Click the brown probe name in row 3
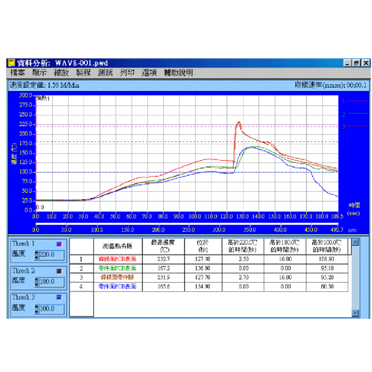The image size is (372, 372). 117,277
